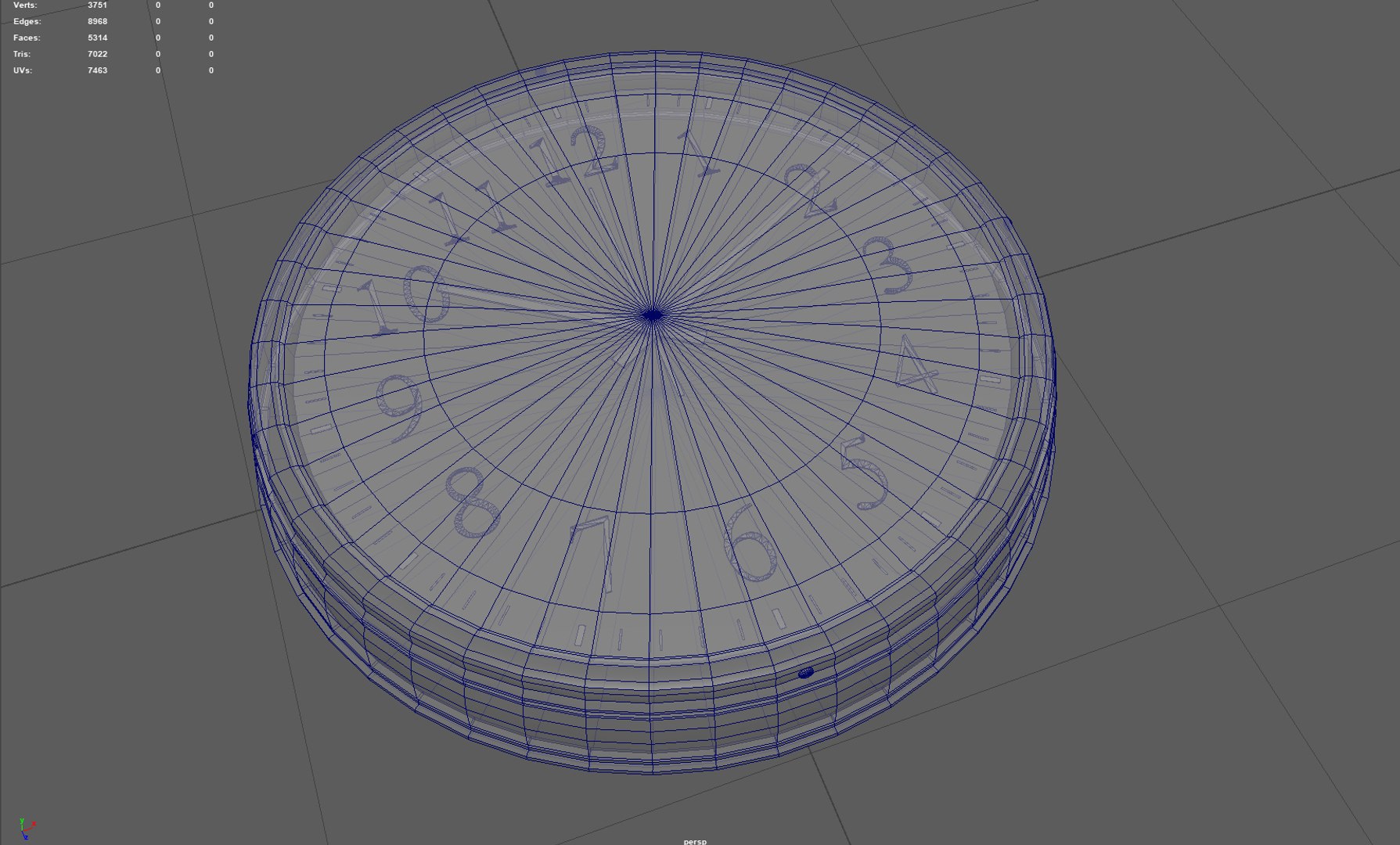Select the Faces count value 5314
The image size is (1400, 845).
pyautogui.click(x=97, y=38)
